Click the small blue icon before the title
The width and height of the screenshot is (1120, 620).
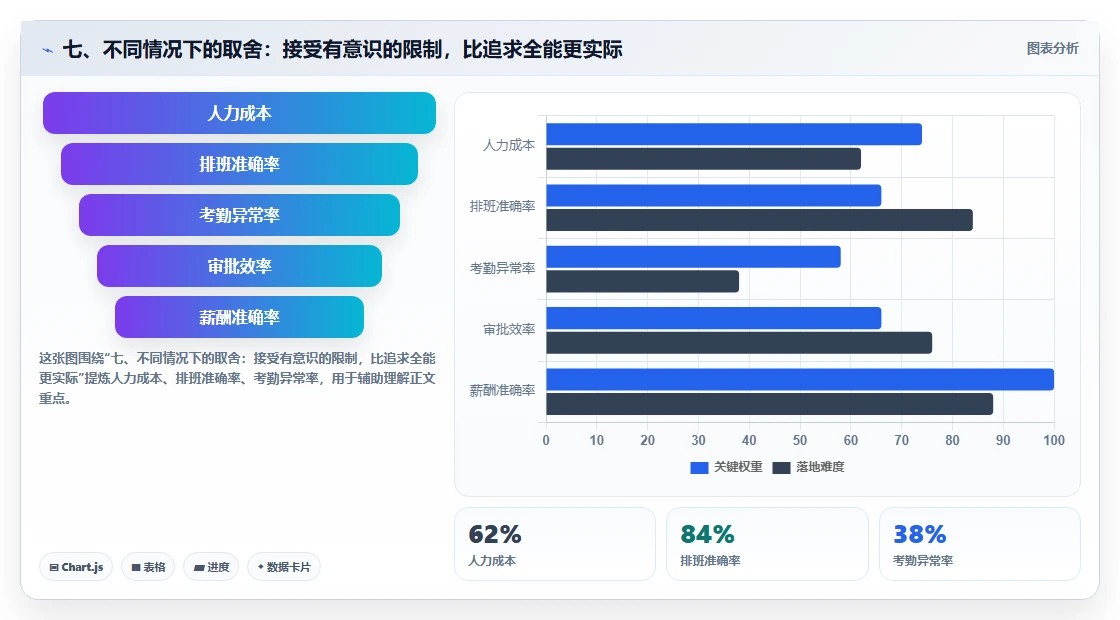point(48,51)
